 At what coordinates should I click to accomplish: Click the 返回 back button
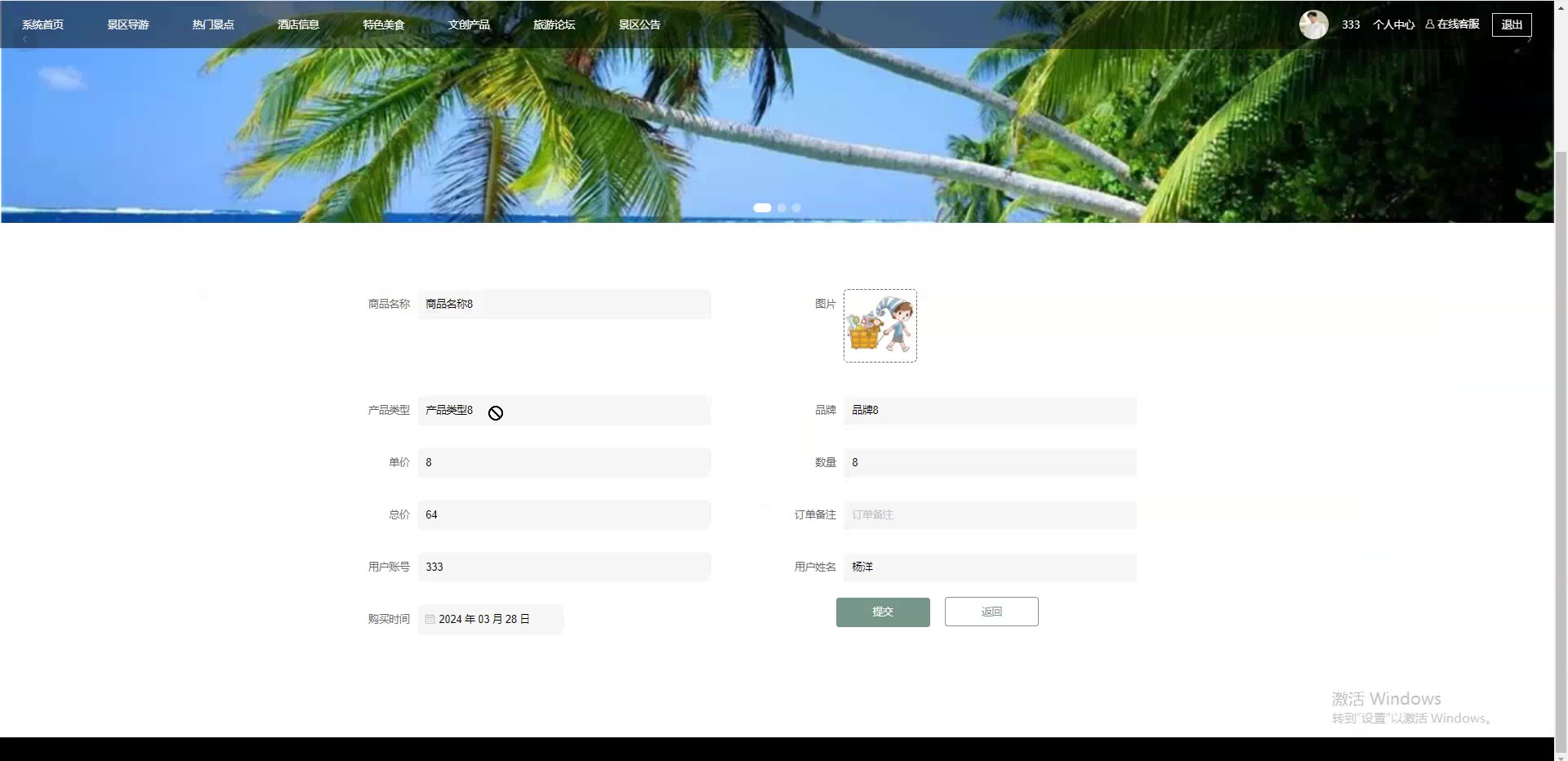click(x=991, y=612)
